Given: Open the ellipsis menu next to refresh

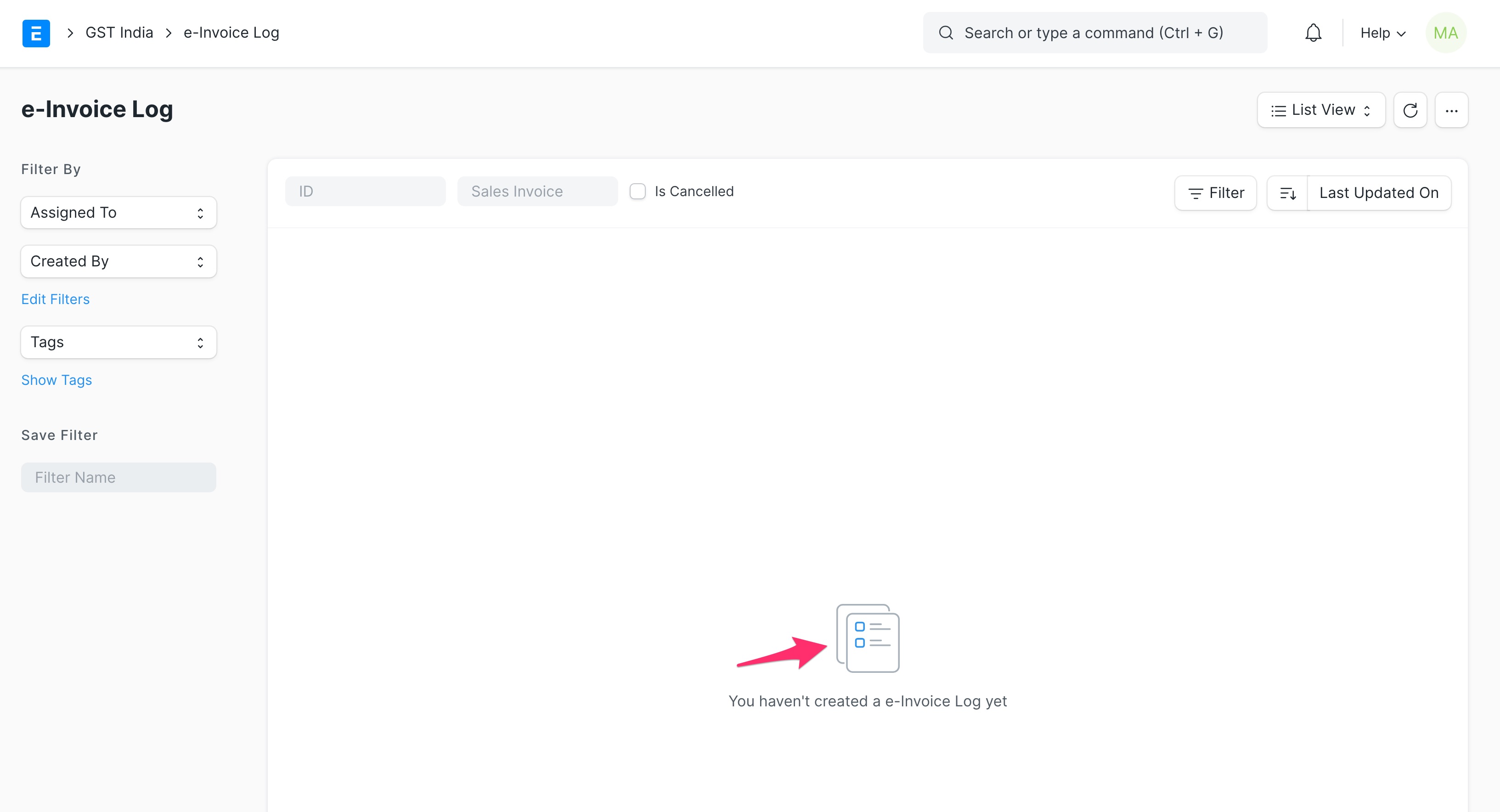Looking at the screenshot, I should tap(1452, 109).
